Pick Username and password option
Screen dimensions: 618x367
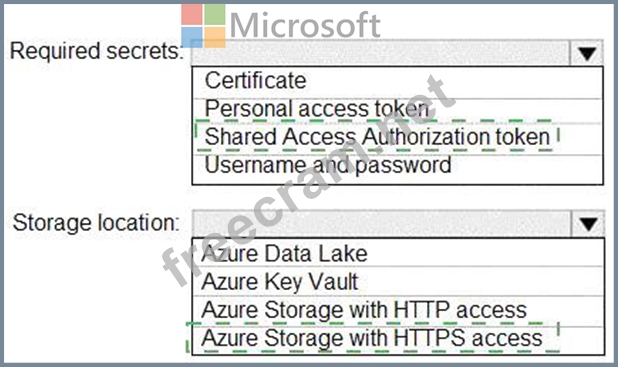(x=397, y=166)
